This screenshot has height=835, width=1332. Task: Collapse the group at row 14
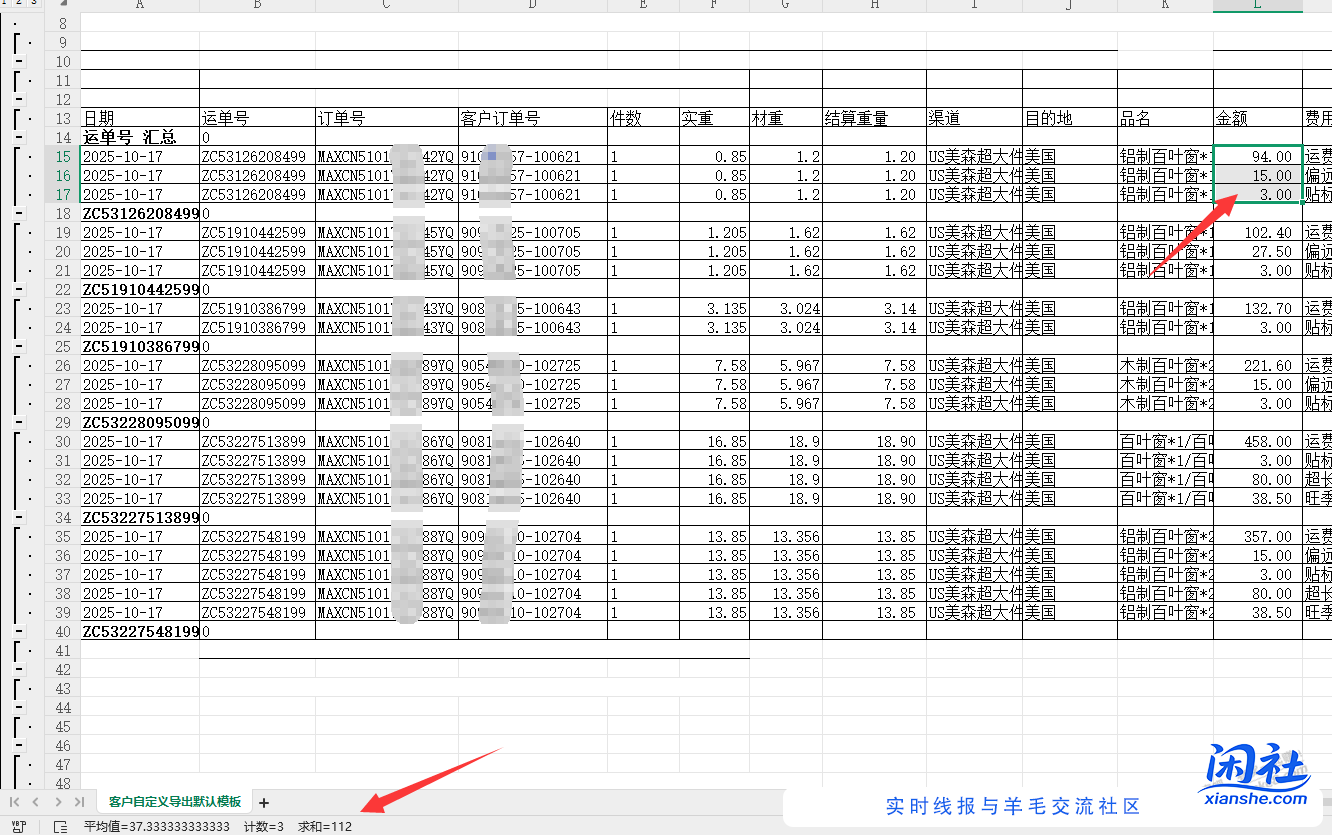(x=19, y=138)
